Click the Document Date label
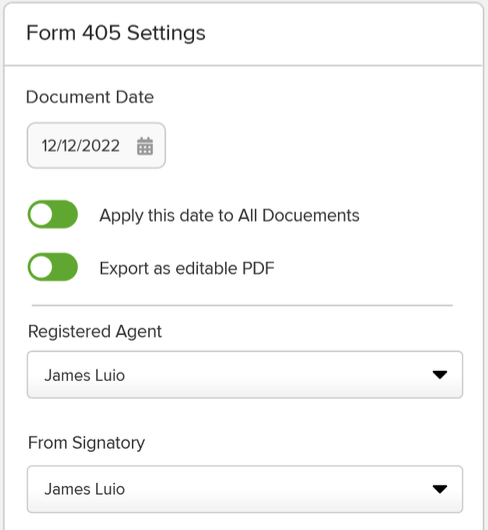 [90, 97]
